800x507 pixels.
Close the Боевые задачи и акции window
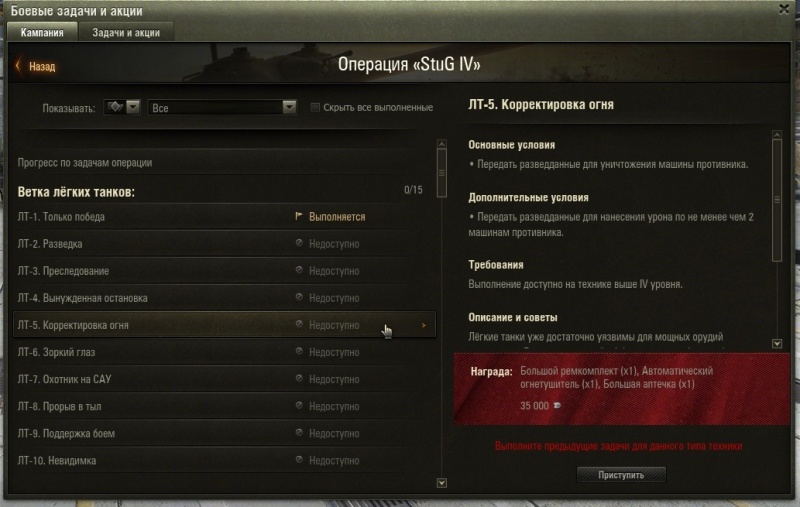[784, 9]
